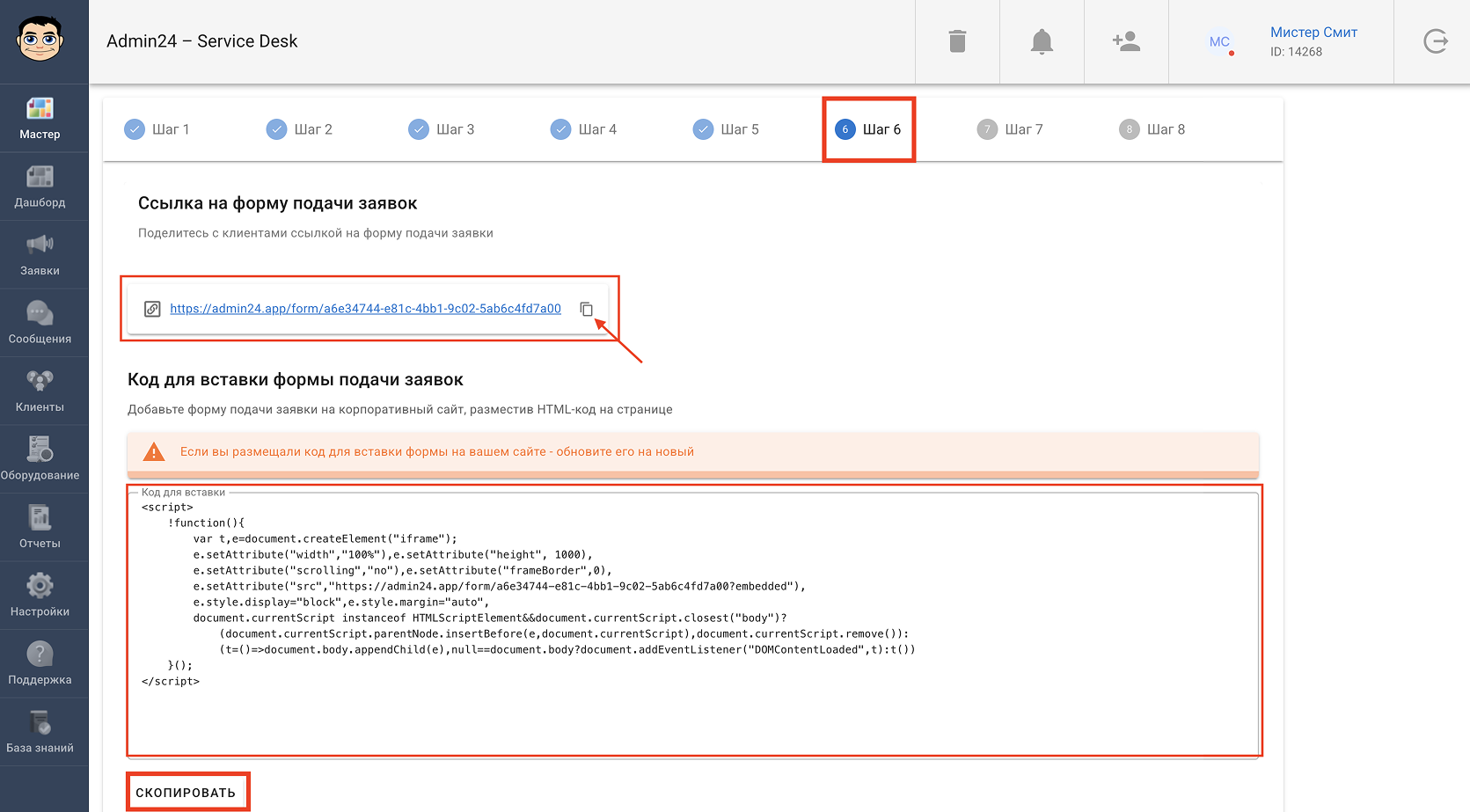Screen dimensions: 1470x812
Task: Go to Шаг 3 step
Action: (442, 129)
